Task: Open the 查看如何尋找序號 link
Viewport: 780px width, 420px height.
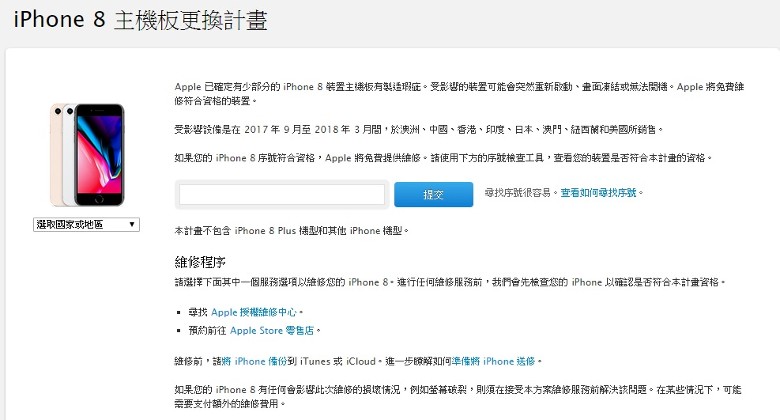Action: (598, 193)
